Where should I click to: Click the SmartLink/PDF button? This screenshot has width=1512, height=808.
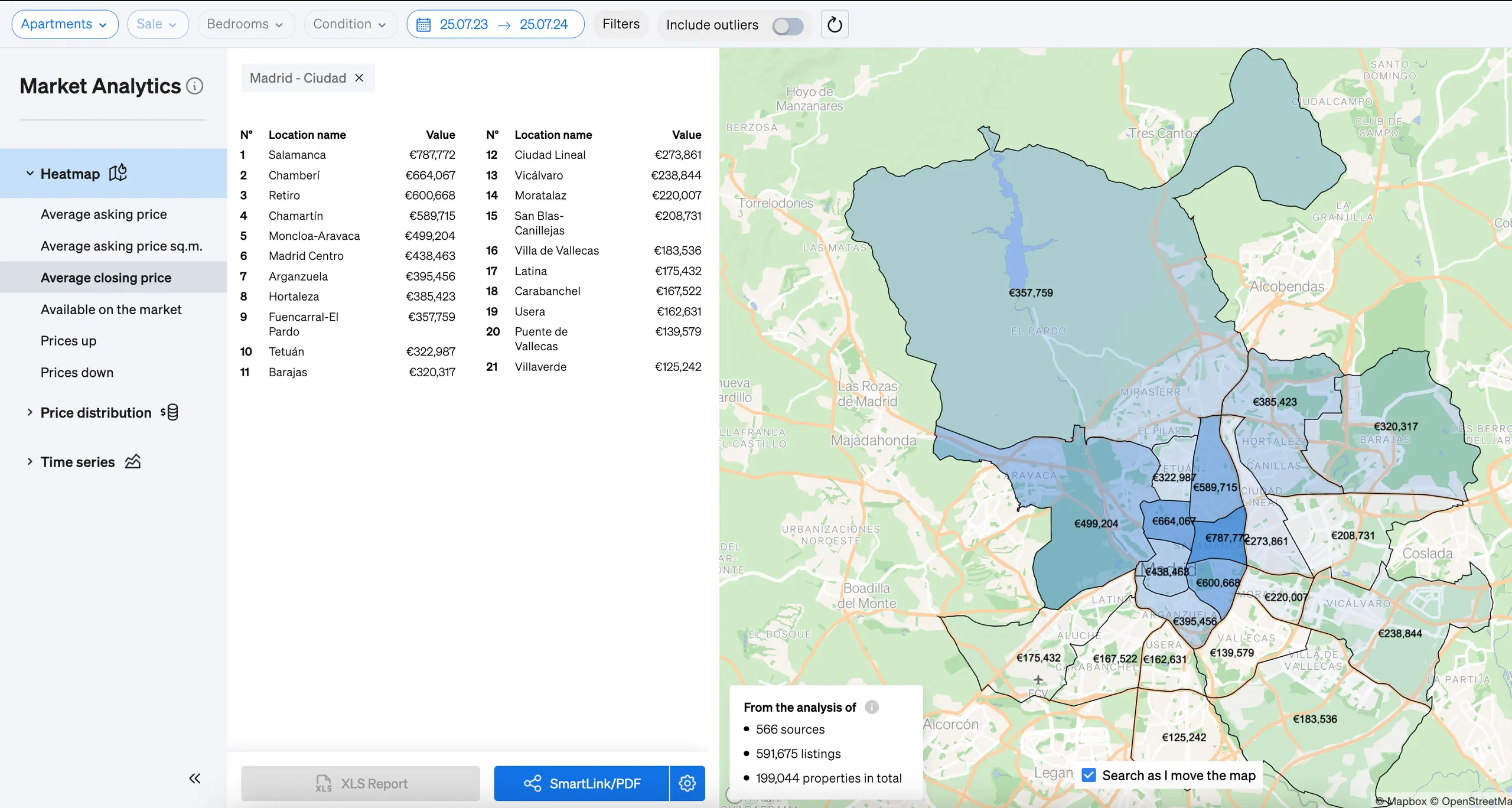point(582,783)
